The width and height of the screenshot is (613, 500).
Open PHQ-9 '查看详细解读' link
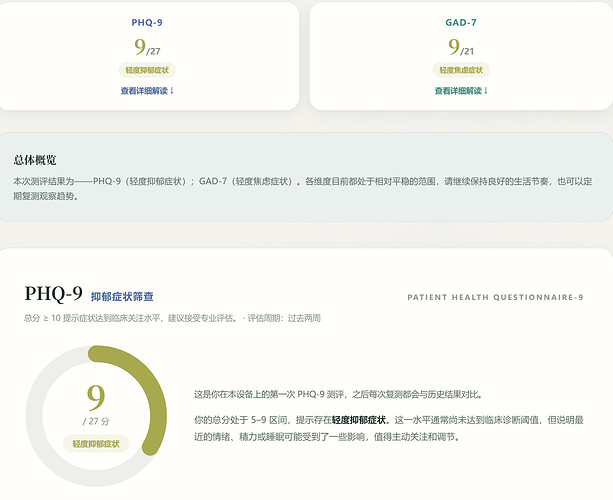click(147, 91)
